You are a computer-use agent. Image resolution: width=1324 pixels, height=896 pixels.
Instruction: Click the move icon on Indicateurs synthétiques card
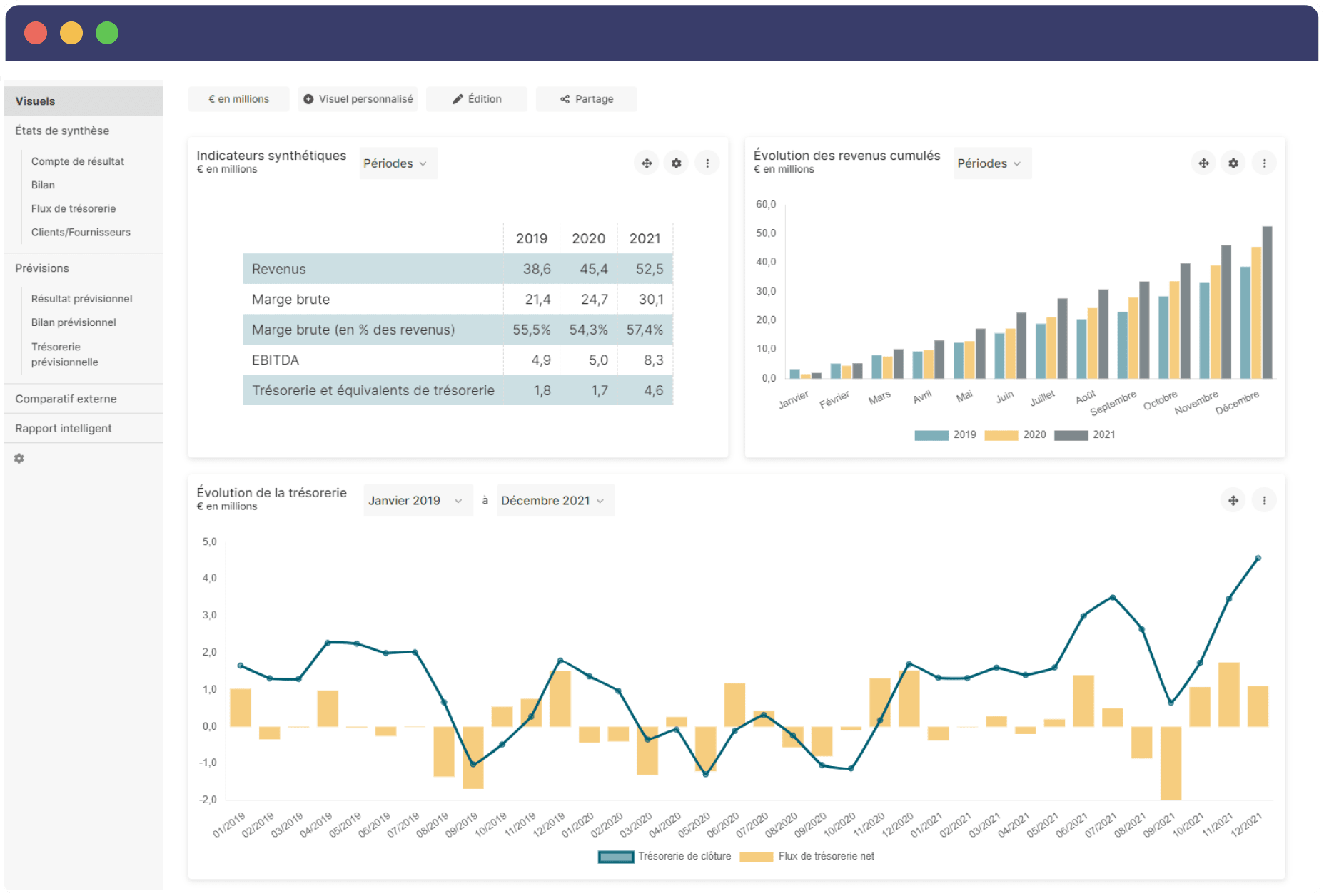(x=647, y=163)
